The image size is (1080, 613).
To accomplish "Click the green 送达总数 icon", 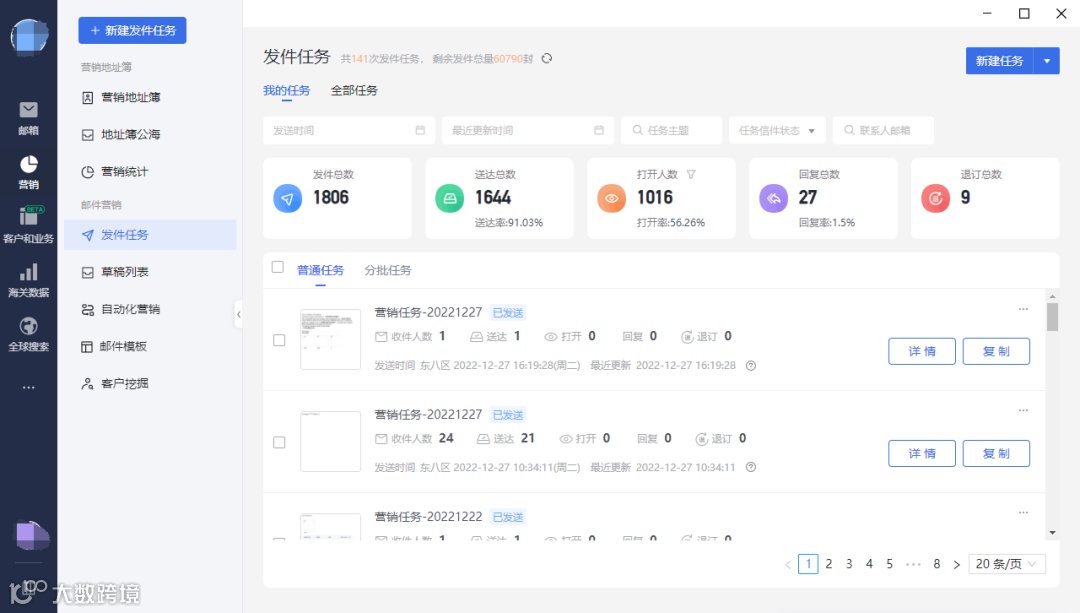I will coord(449,198).
